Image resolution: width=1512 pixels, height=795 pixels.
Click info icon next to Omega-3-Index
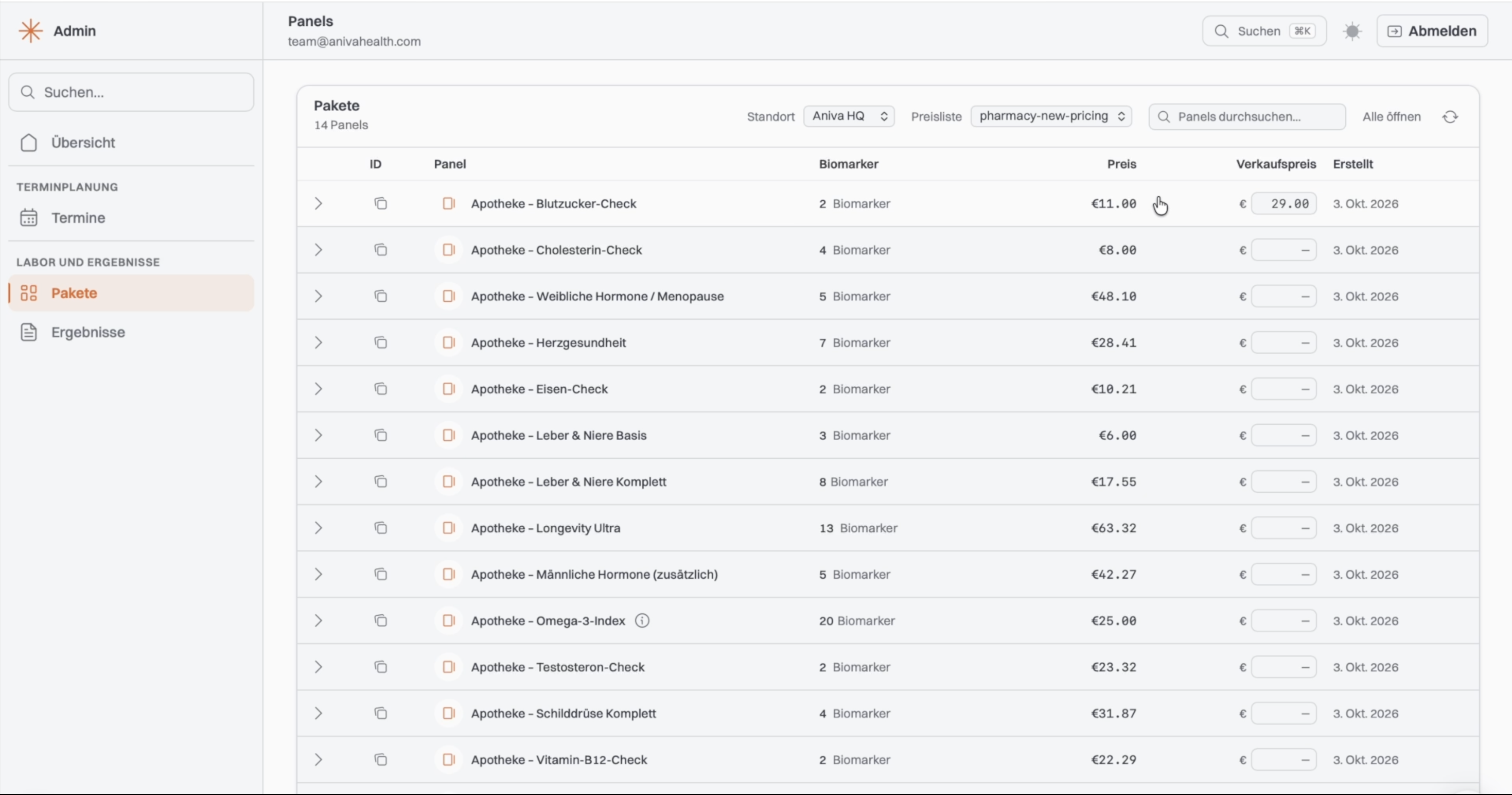pyautogui.click(x=642, y=621)
